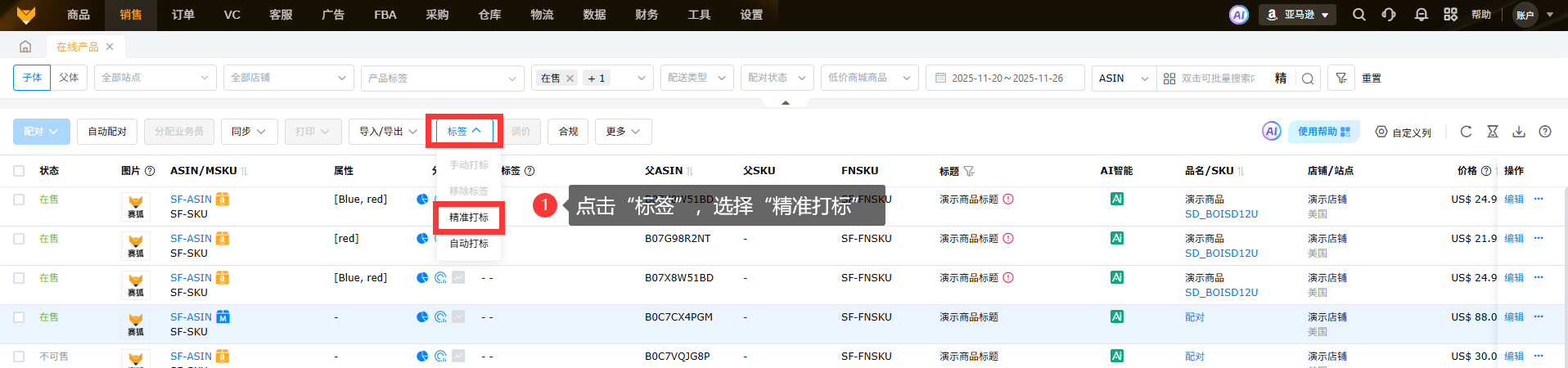The width and height of the screenshot is (1568, 368).
Task: Check the first product row checkbox
Action: [x=19, y=200]
